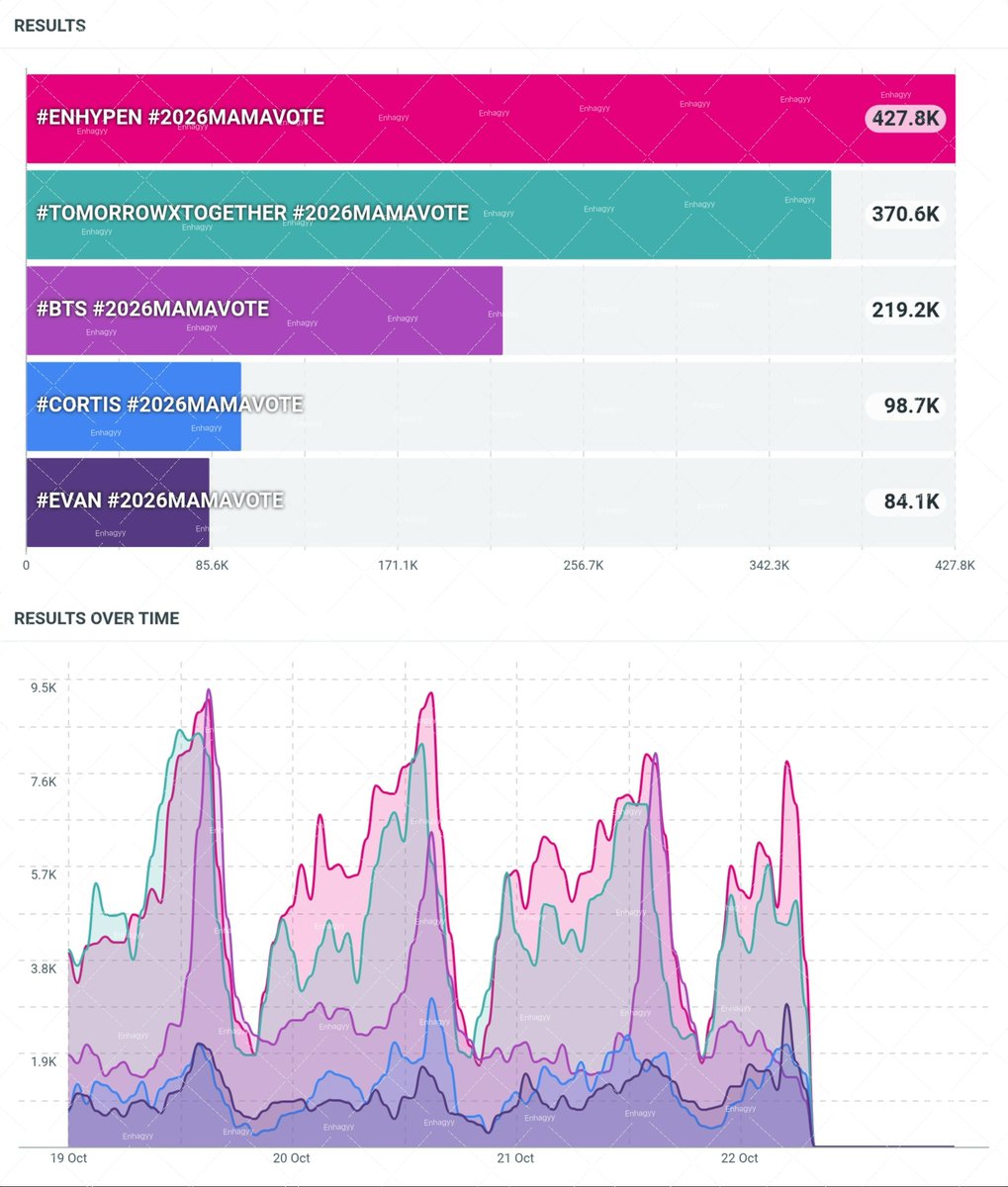The image size is (1008, 1187).
Task: Click the 0 tick on bar chart axis
Action: [27, 566]
